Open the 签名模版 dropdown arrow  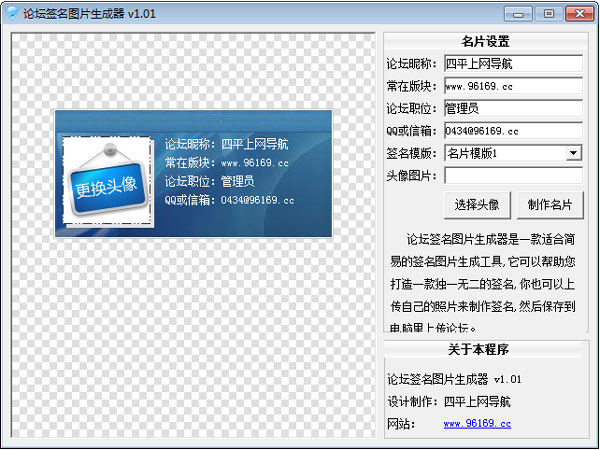coord(573,153)
